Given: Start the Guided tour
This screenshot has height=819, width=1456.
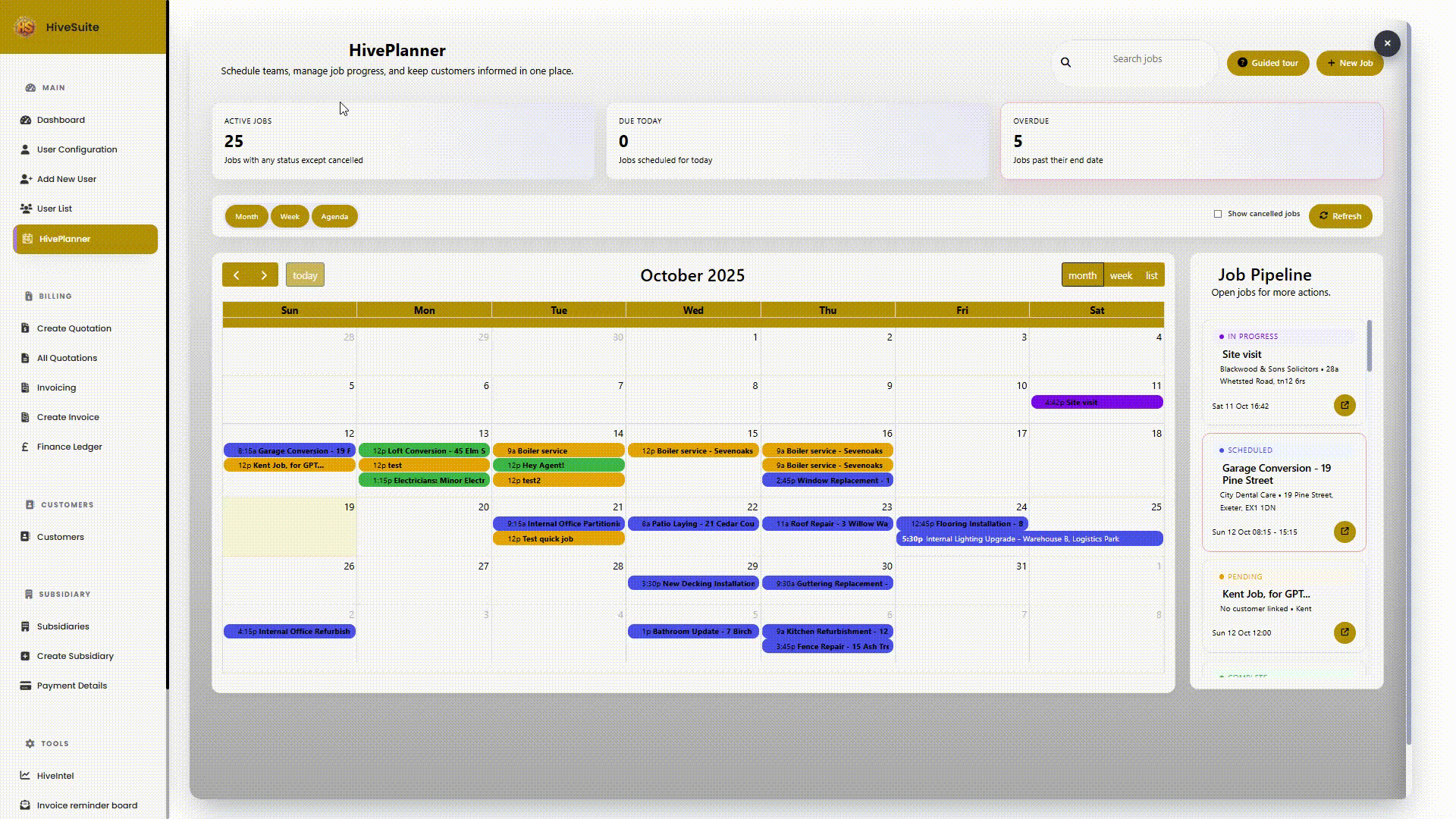Looking at the screenshot, I should (1268, 63).
